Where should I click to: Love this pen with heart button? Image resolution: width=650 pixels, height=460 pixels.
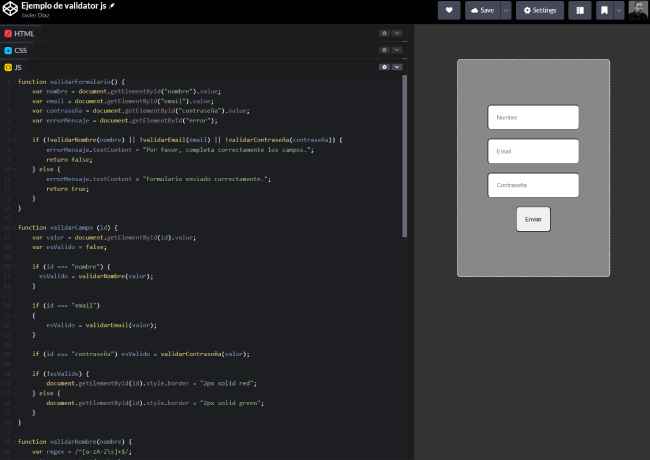[449, 10]
